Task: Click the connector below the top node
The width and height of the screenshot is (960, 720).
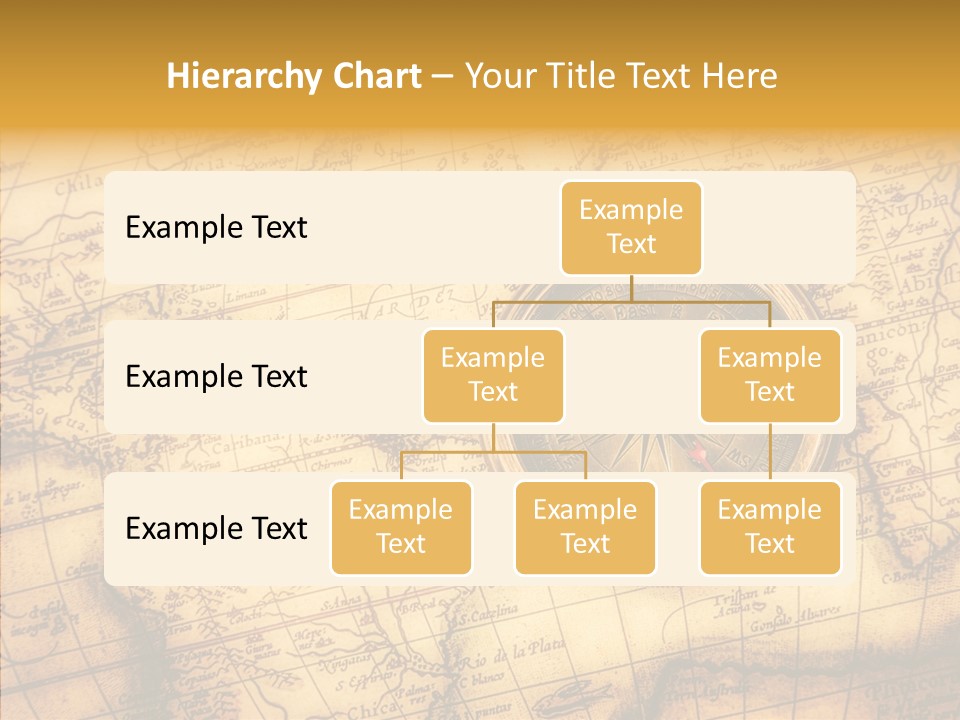Action: [x=631, y=290]
